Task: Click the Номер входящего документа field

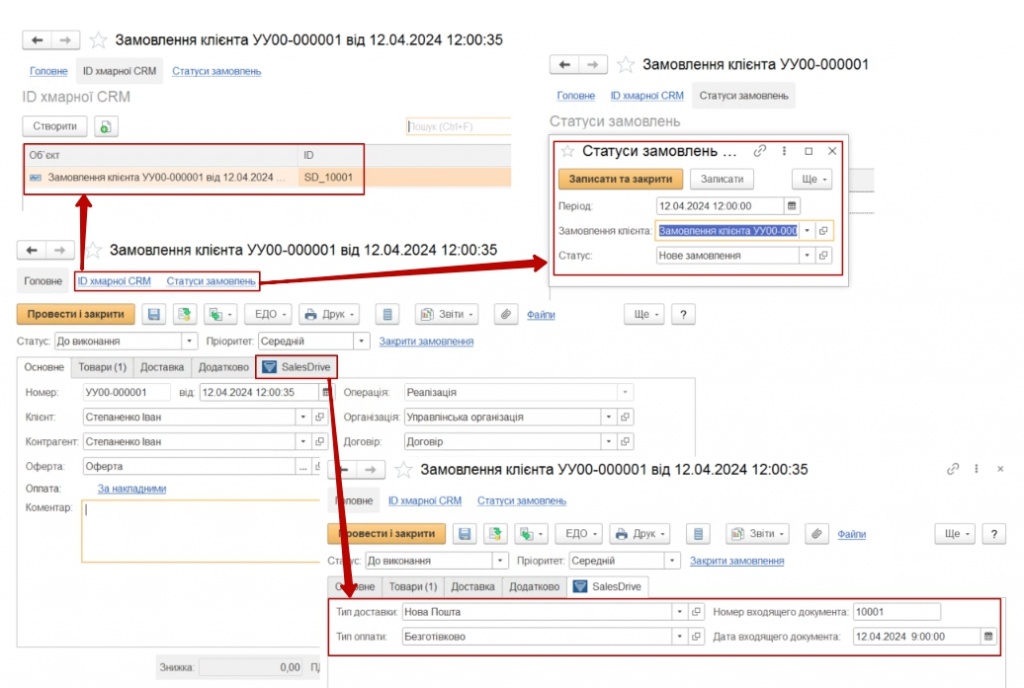Action: pos(896,611)
